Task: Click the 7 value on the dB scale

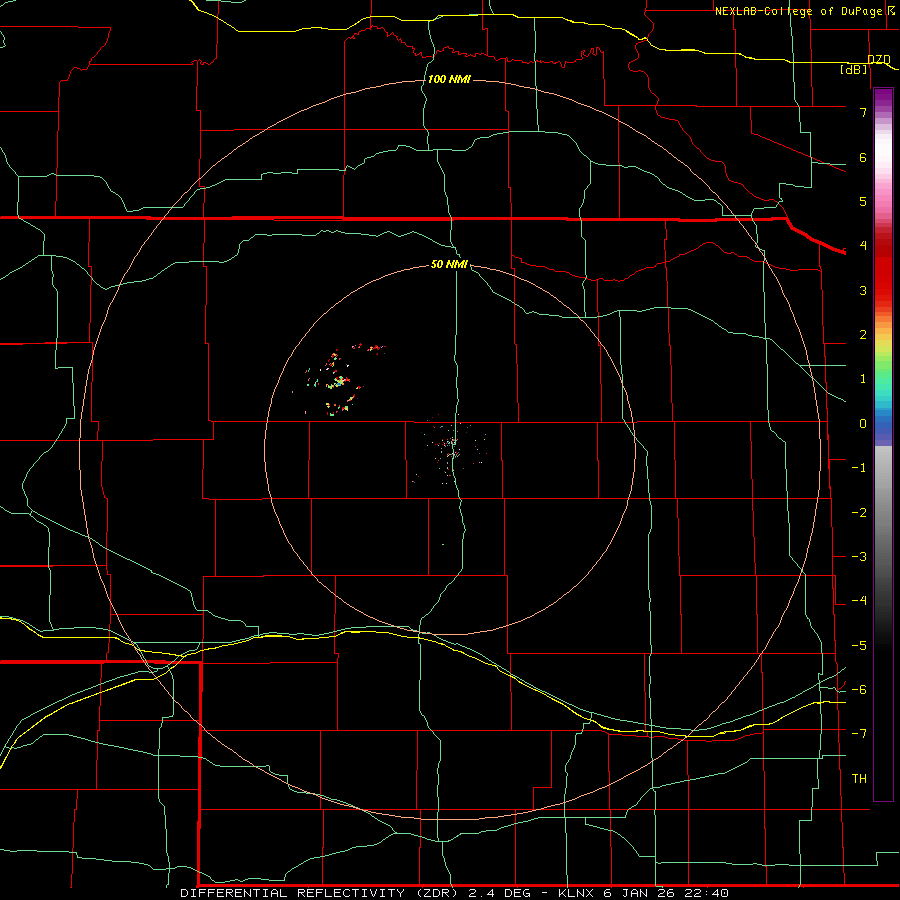Action: (x=863, y=112)
